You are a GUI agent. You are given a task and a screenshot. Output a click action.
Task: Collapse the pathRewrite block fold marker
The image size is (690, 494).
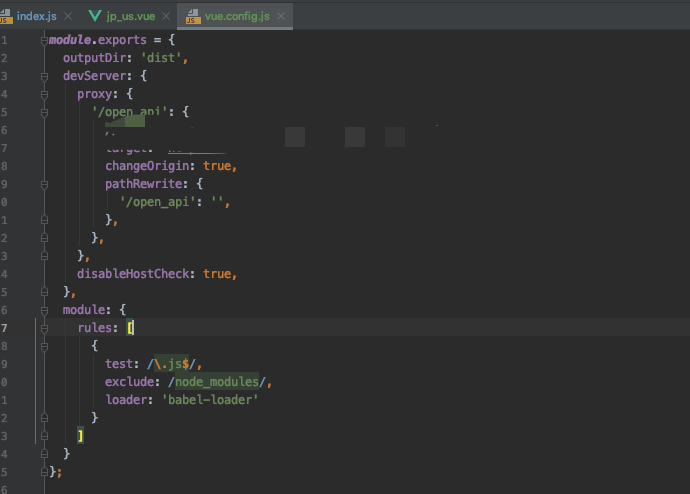click(44, 185)
